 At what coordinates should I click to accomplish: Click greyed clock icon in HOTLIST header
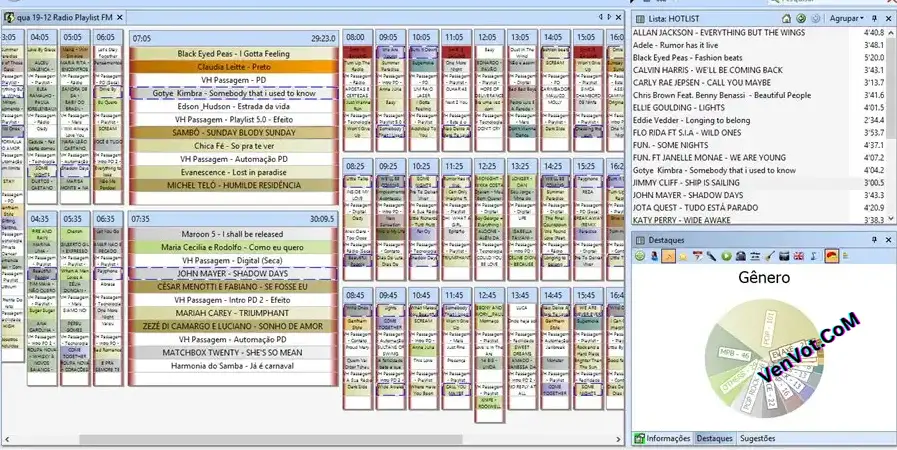pyautogui.click(x=816, y=18)
